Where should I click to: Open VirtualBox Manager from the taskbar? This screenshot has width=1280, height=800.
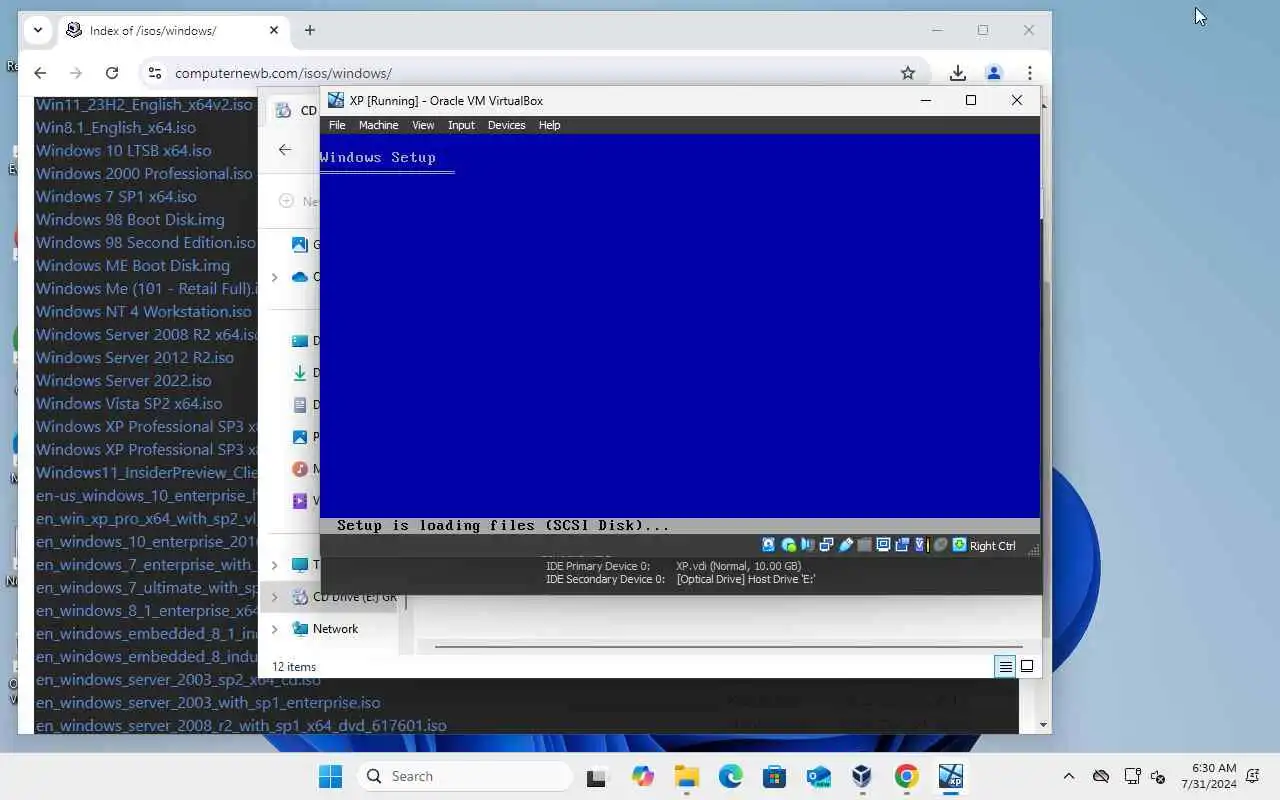862,776
